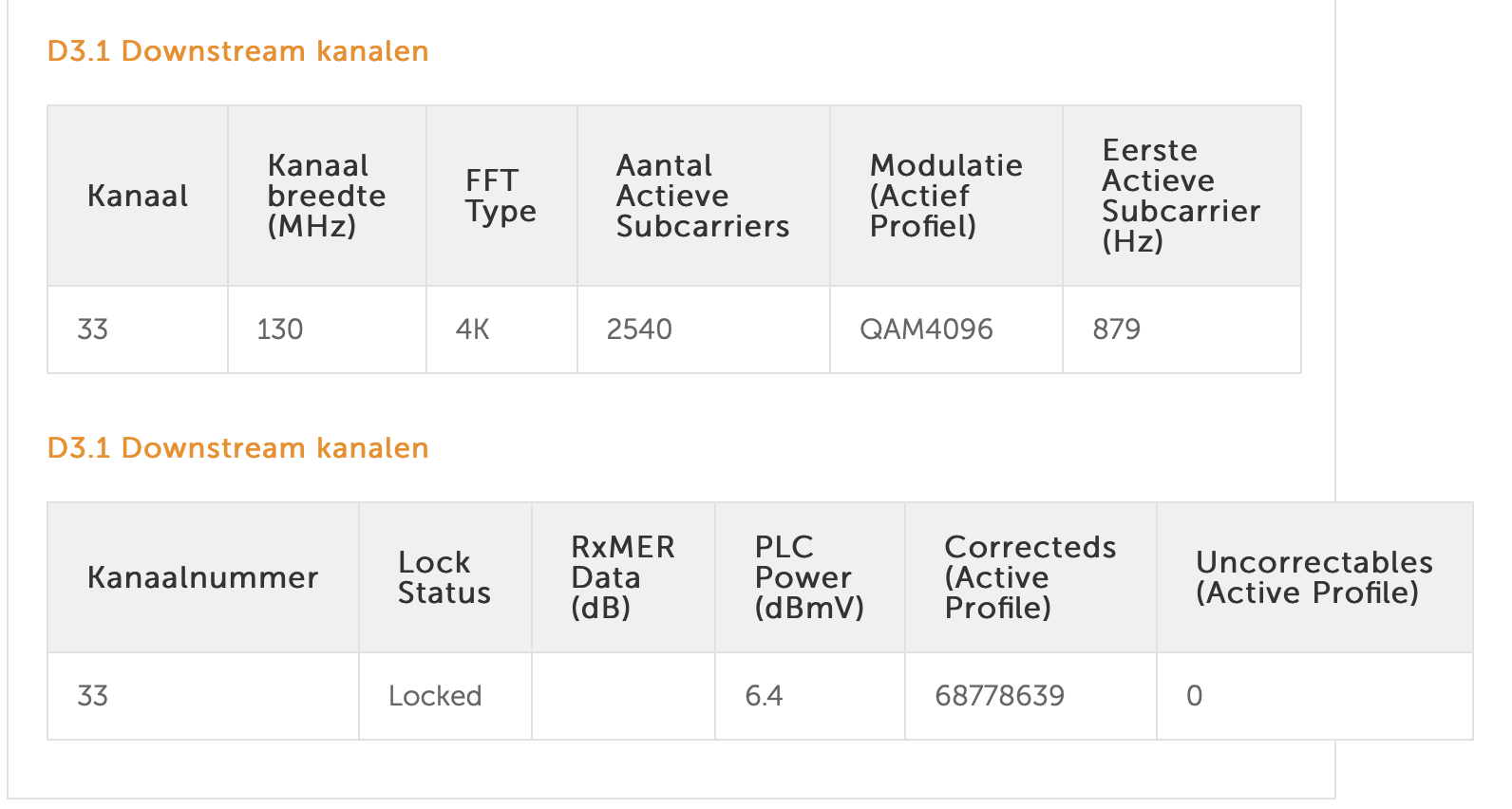Select the 4K FFT type cell

(473, 329)
